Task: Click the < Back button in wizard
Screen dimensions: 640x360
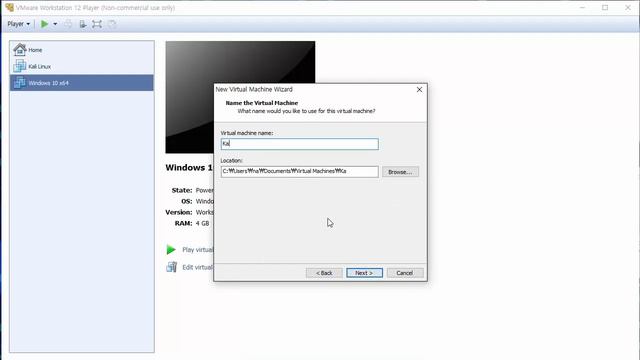Action: pos(324,273)
